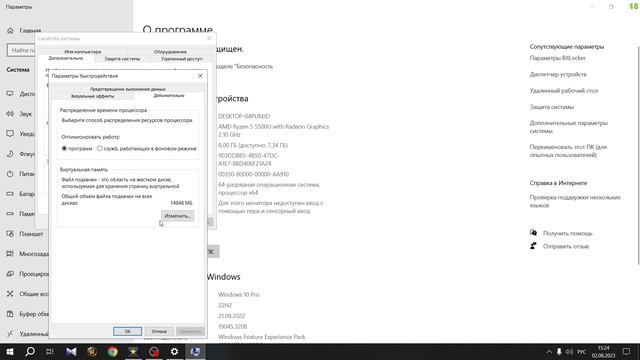Screen dimensions: 640x360
Task: Launch Chrome from the taskbar
Action: (x=113, y=351)
